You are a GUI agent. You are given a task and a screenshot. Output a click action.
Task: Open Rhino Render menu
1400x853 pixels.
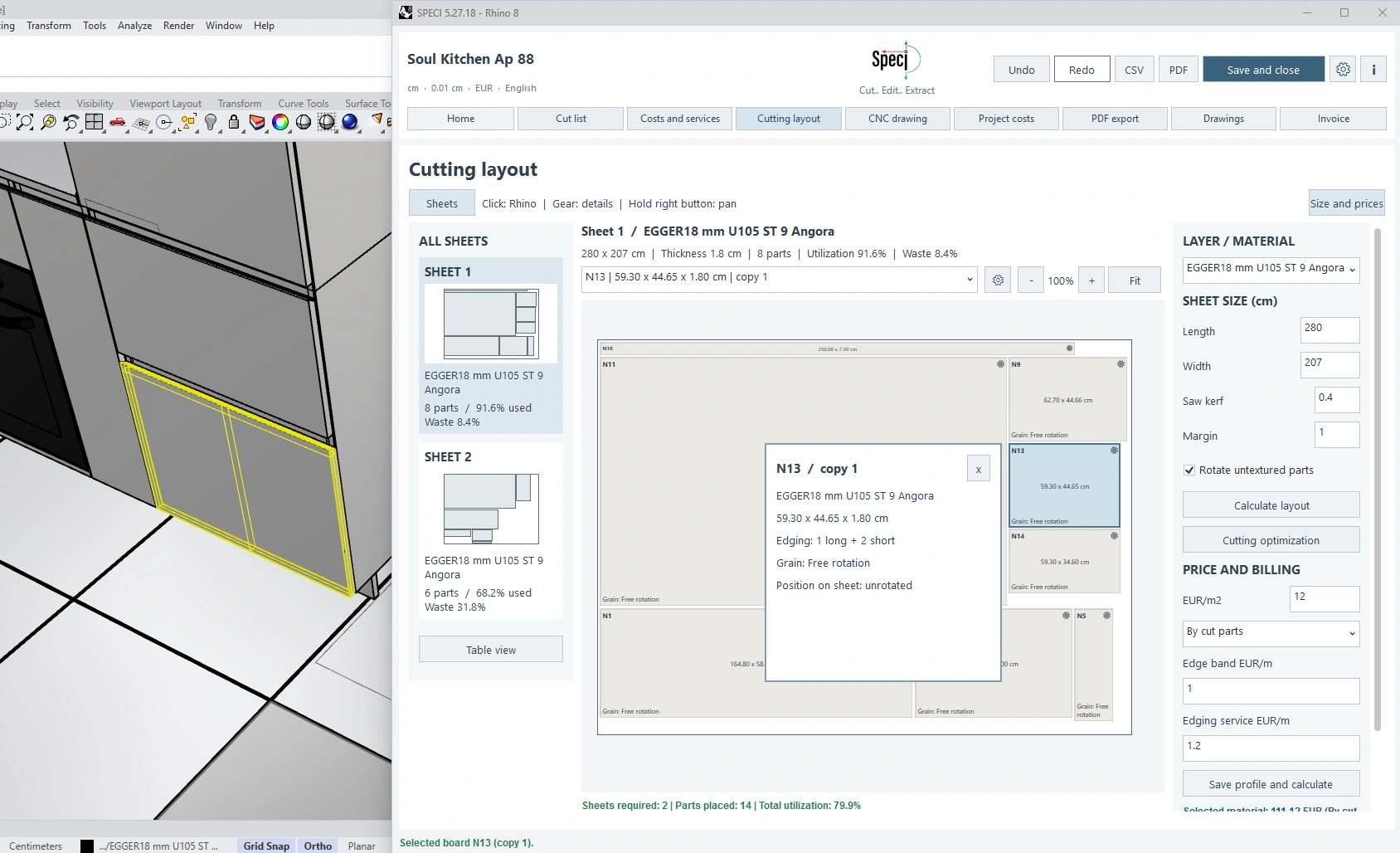[x=178, y=26]
